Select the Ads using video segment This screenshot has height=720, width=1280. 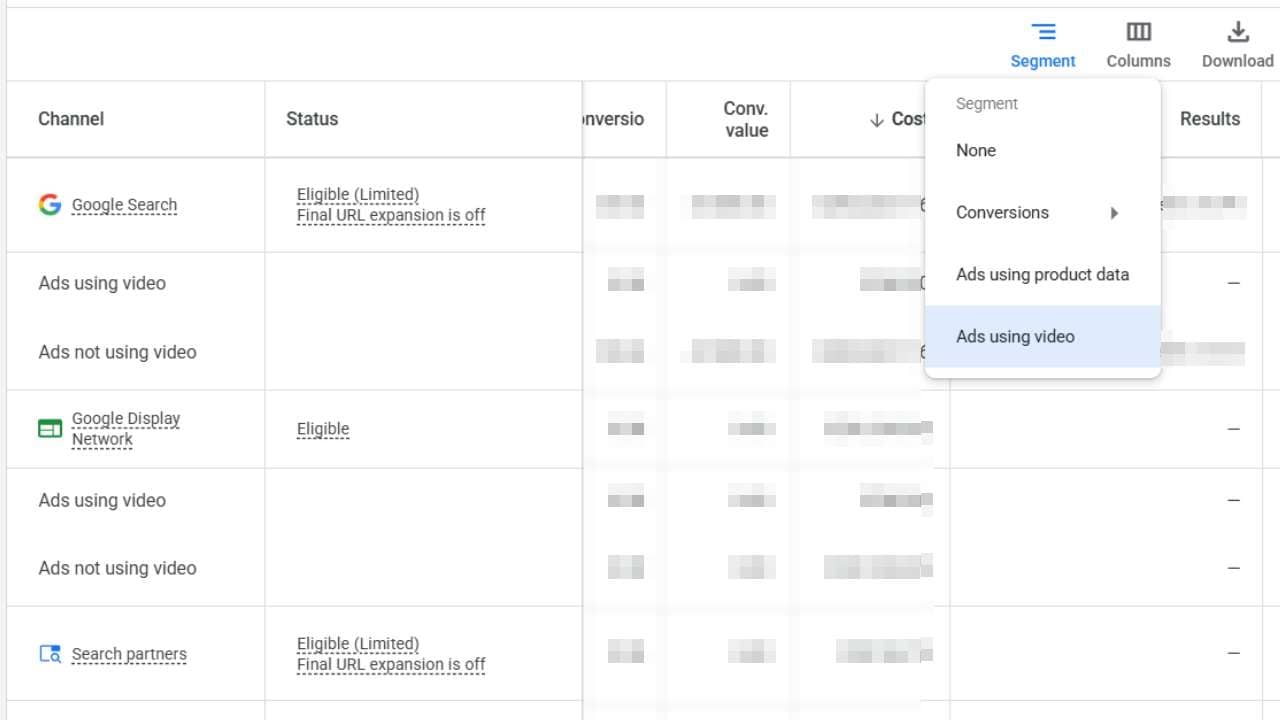pos(1015,336)
